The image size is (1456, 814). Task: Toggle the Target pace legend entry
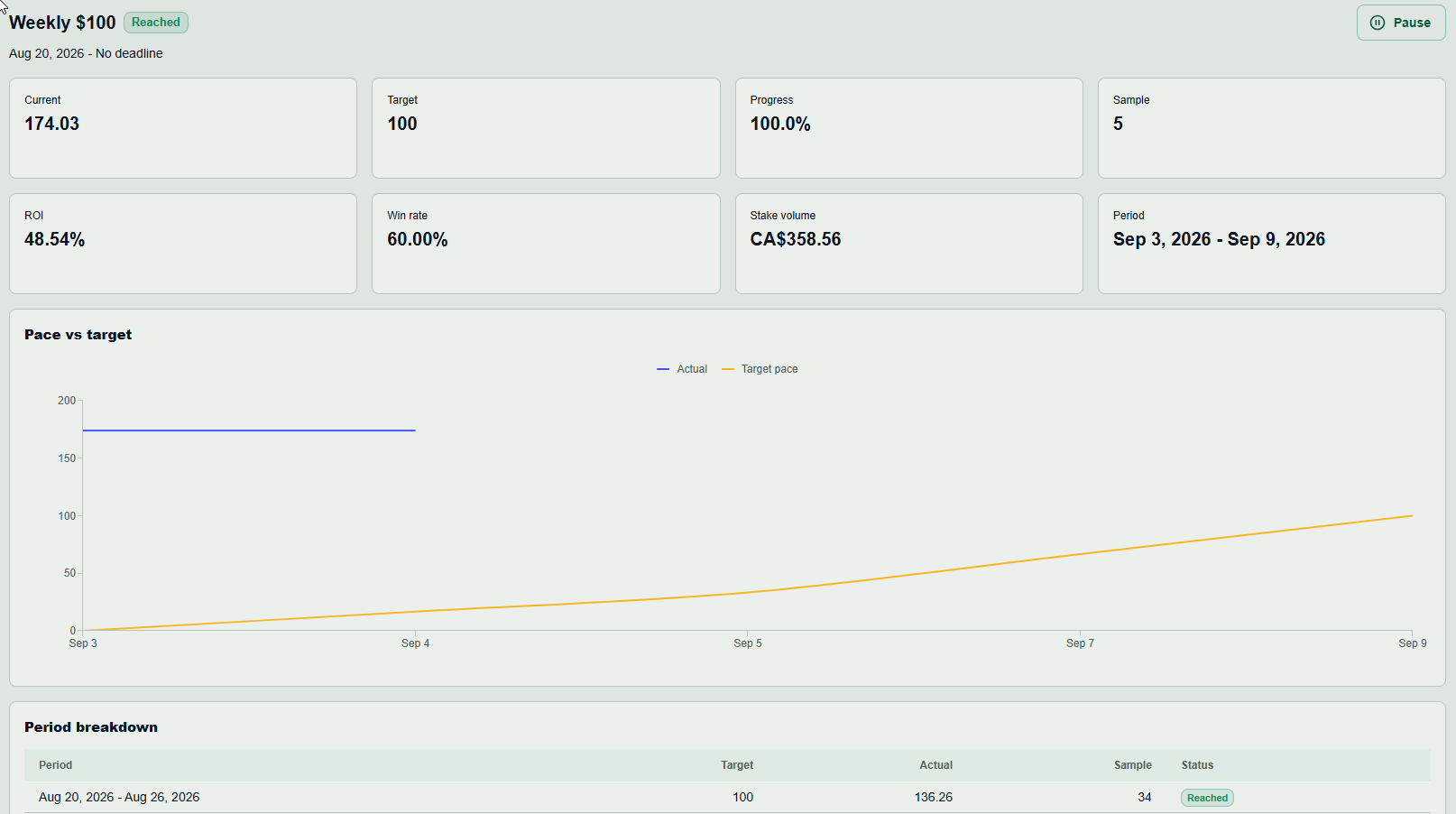[x=760, y=369]
